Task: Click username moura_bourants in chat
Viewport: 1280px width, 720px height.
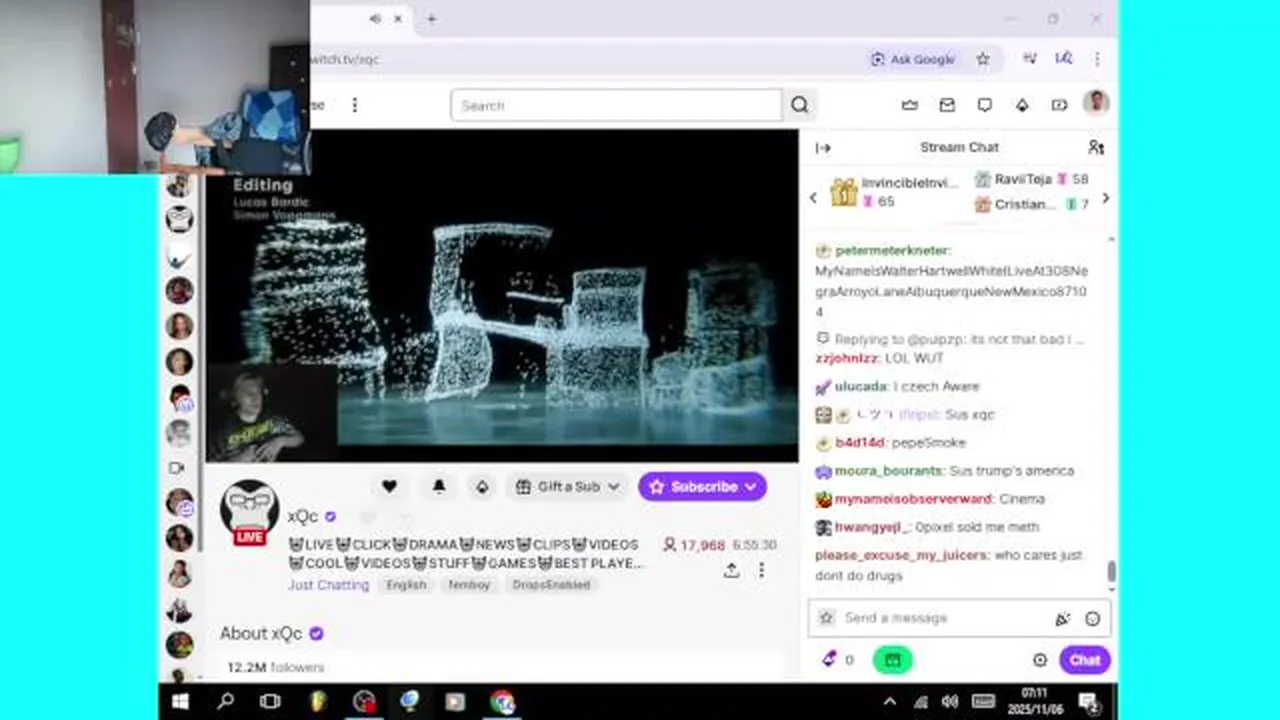Action: (888, 470)
